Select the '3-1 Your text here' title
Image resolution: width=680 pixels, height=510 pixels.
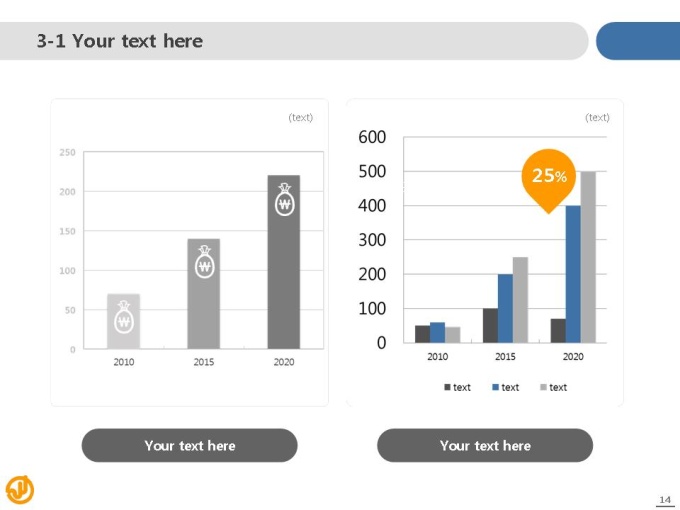[x=120, y=41]
